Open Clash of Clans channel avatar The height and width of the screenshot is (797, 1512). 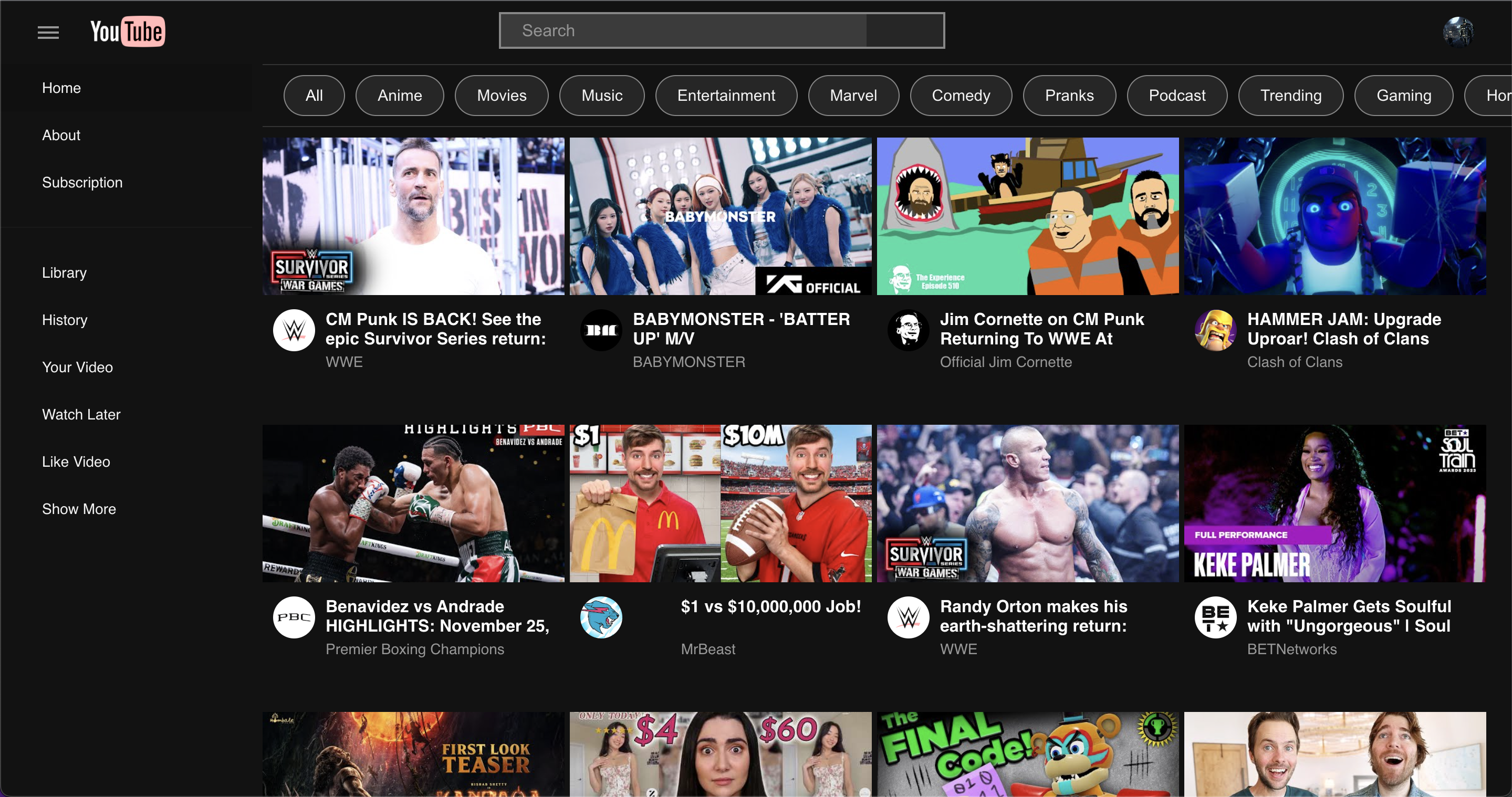pyautogui.click(x=1216, y=330)
